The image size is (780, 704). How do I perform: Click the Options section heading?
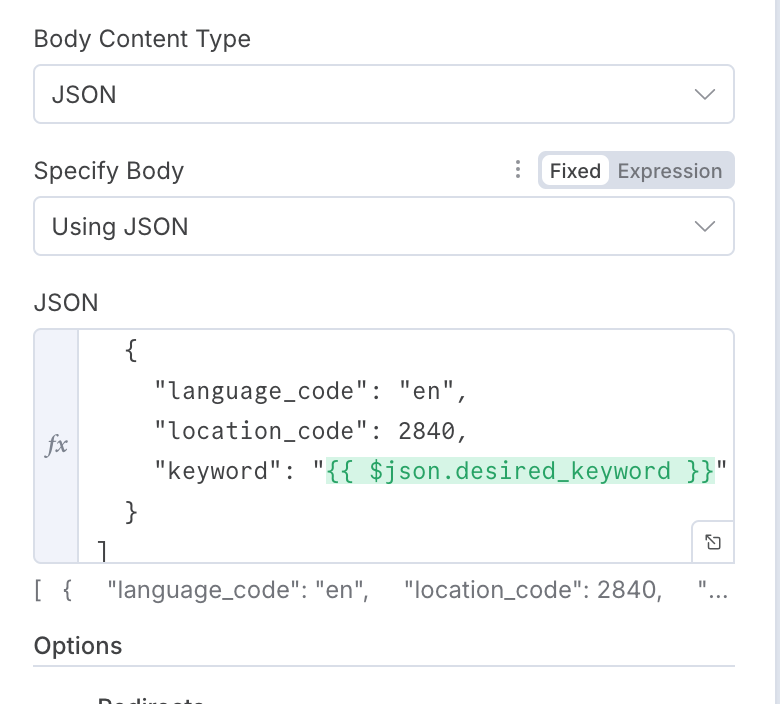click(x=78, y=646)
